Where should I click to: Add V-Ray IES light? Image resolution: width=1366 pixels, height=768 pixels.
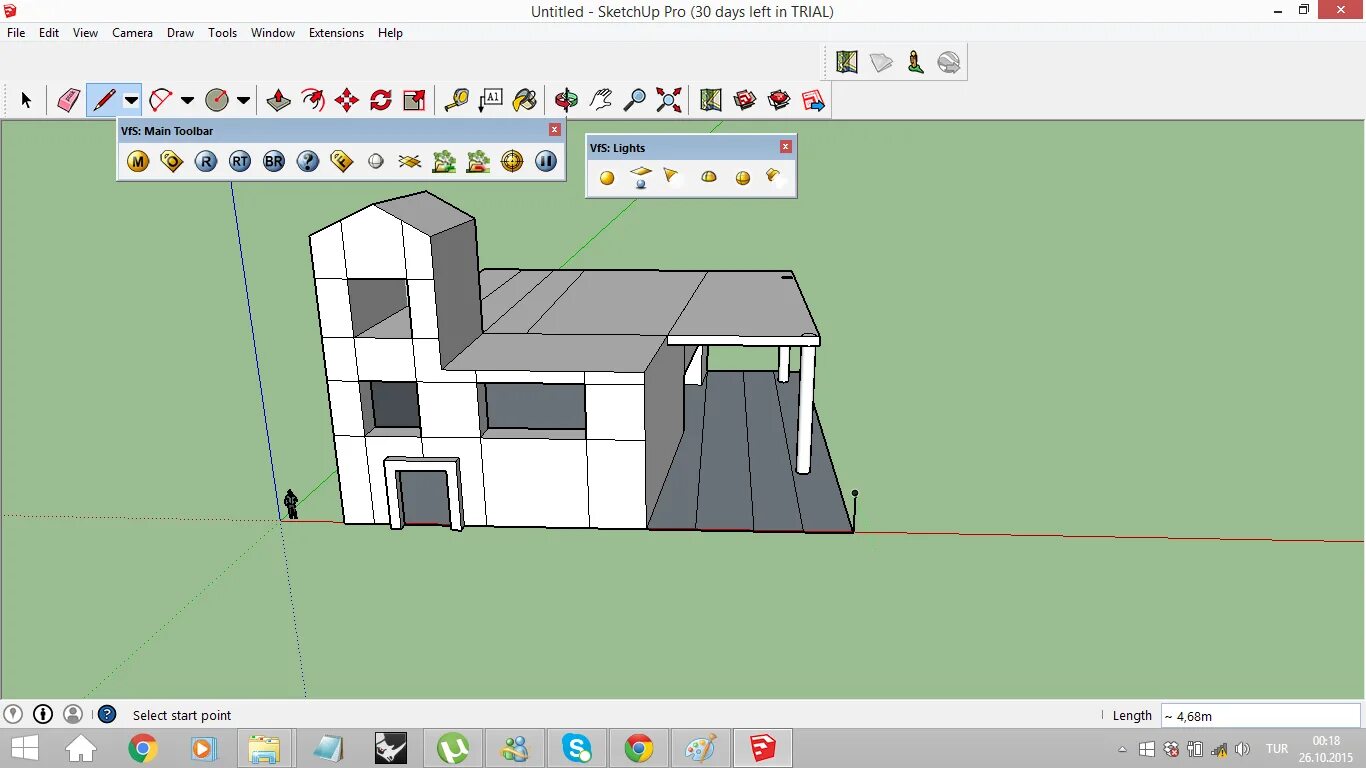point(775,177)
